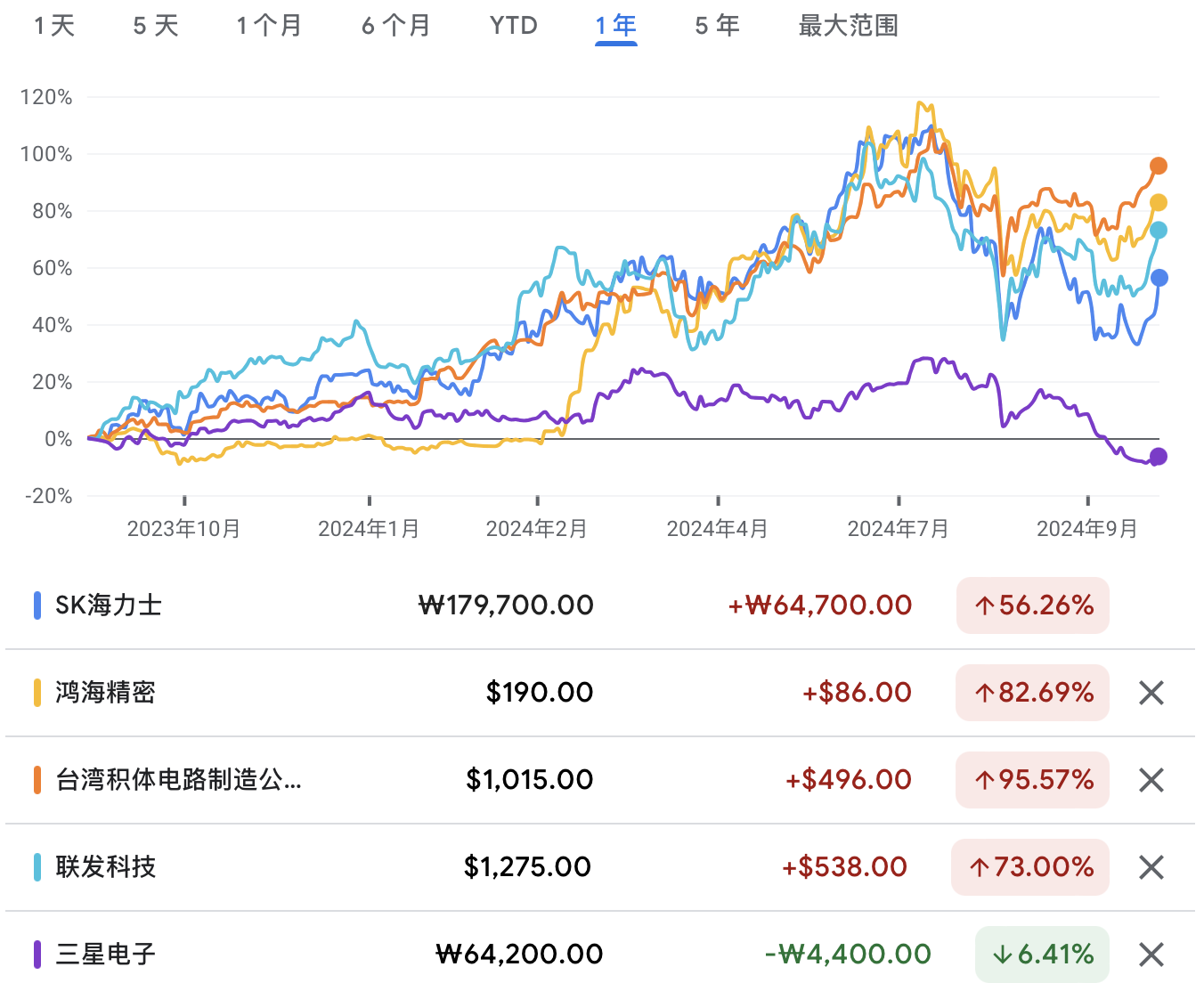Screen dimensions: 1204x983
Task: Click the cyan endpoint dot on chart
Action: pyautogui.click(x=1159, y=231)
